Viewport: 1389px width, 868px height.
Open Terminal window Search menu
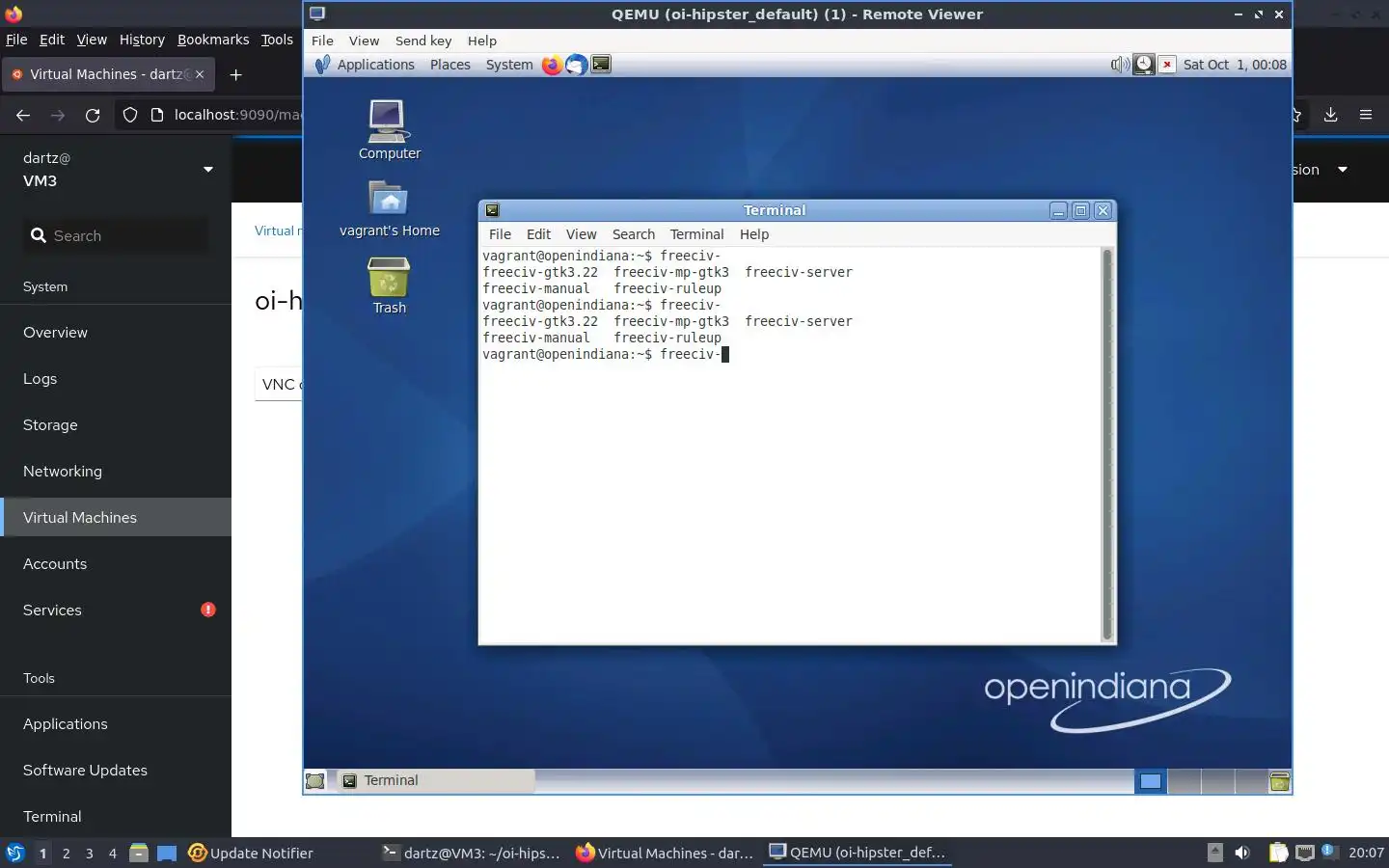tap(633, 234)
